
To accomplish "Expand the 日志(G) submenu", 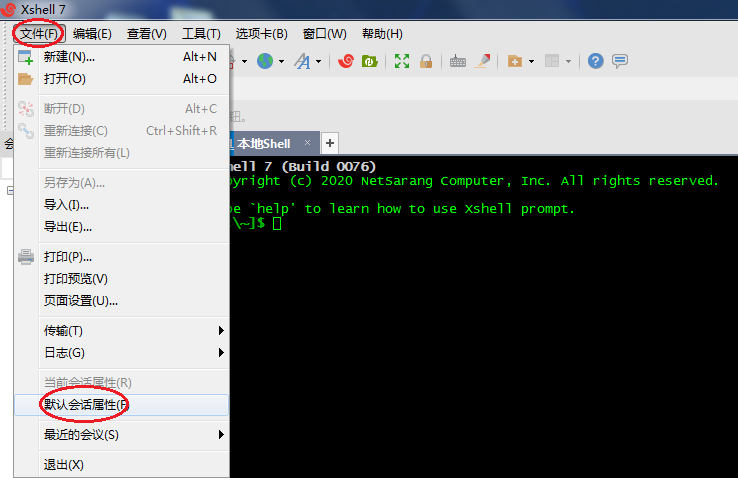I will (x=122, y=353).
